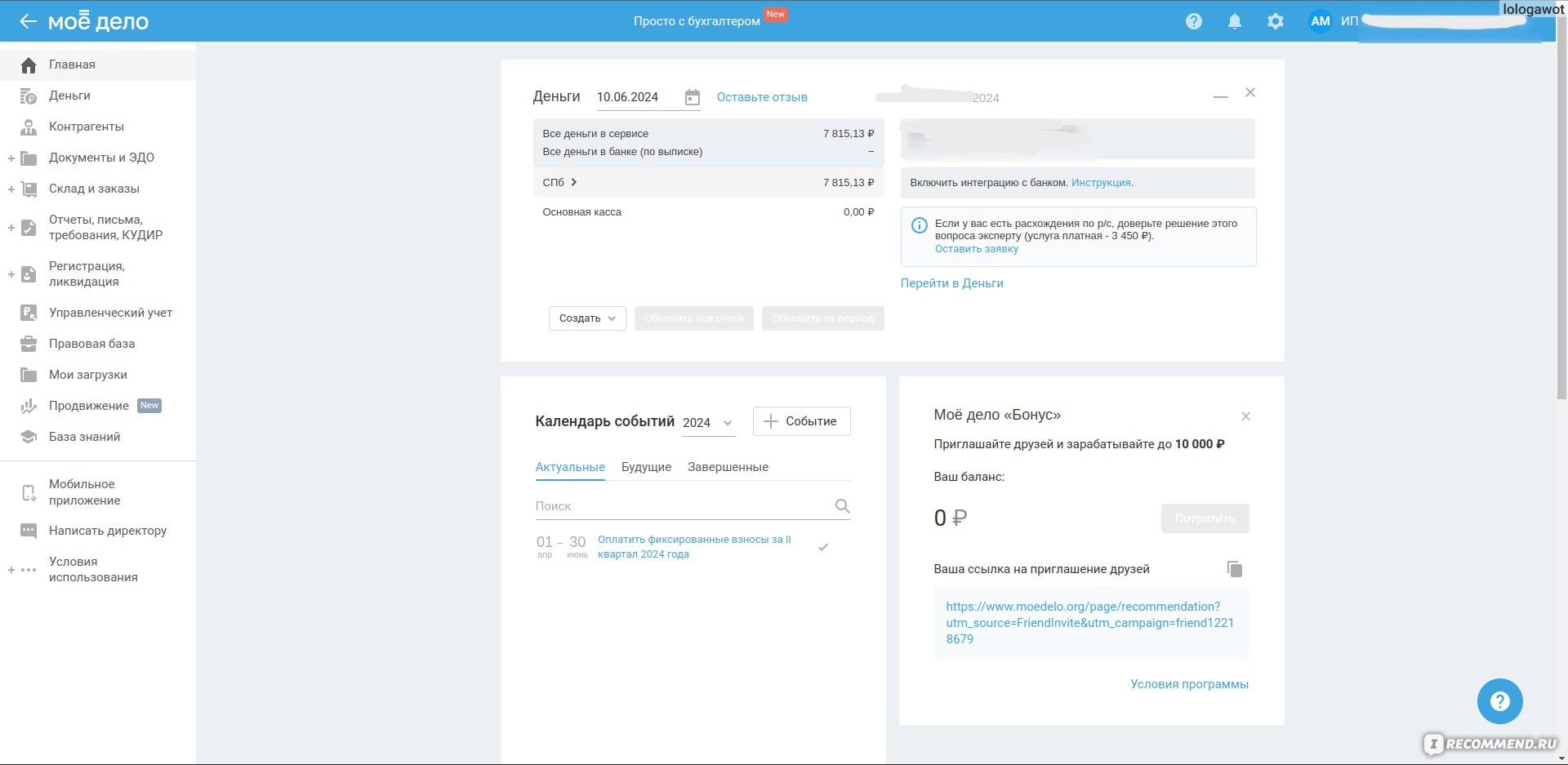Click the moedelo.org invitation URL
1568x765 pixels.
coord(1090,623)
